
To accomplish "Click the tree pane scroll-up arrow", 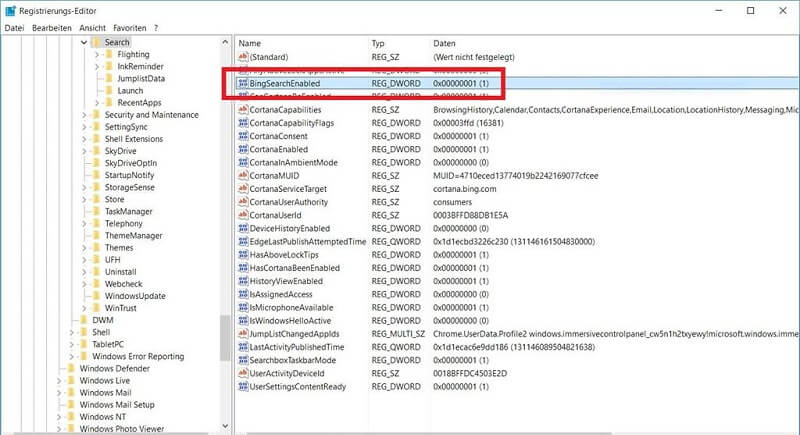I will (x=225, y=42).
